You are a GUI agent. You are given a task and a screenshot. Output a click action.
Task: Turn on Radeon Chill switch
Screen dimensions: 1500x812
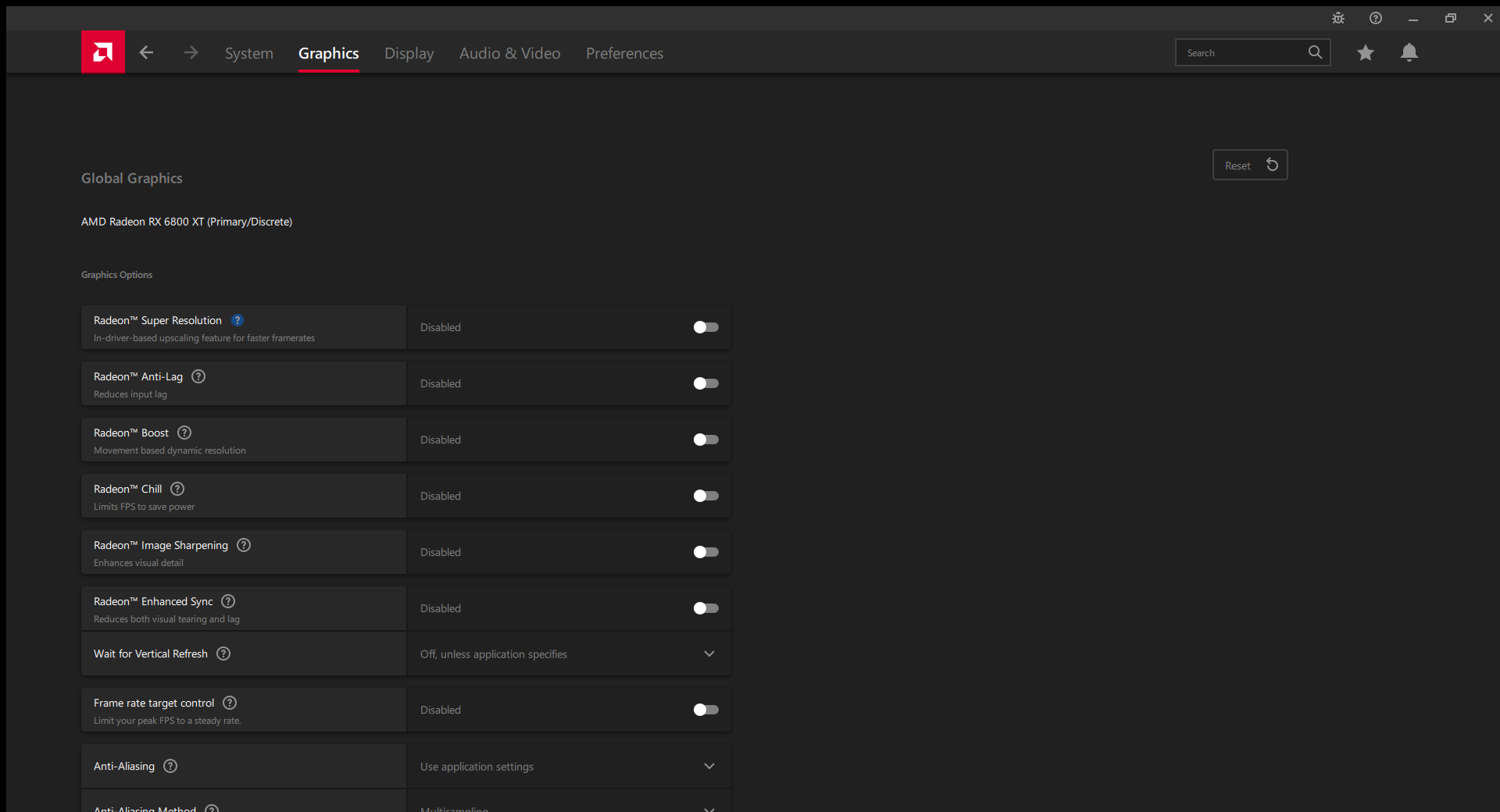706,496
